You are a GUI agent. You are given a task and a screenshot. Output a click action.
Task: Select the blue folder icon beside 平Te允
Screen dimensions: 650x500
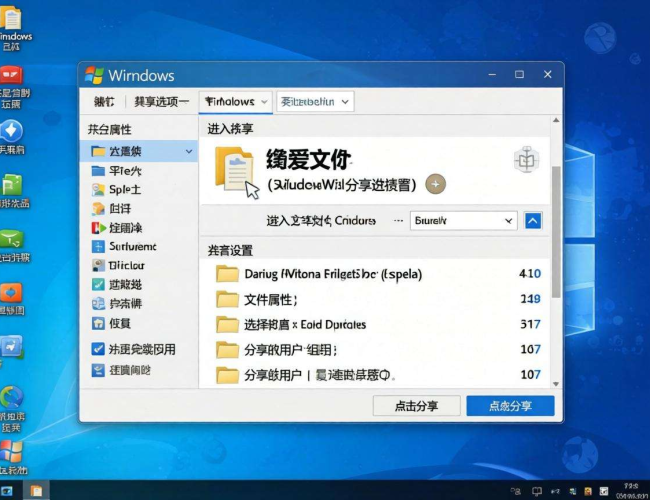[98, 171]
